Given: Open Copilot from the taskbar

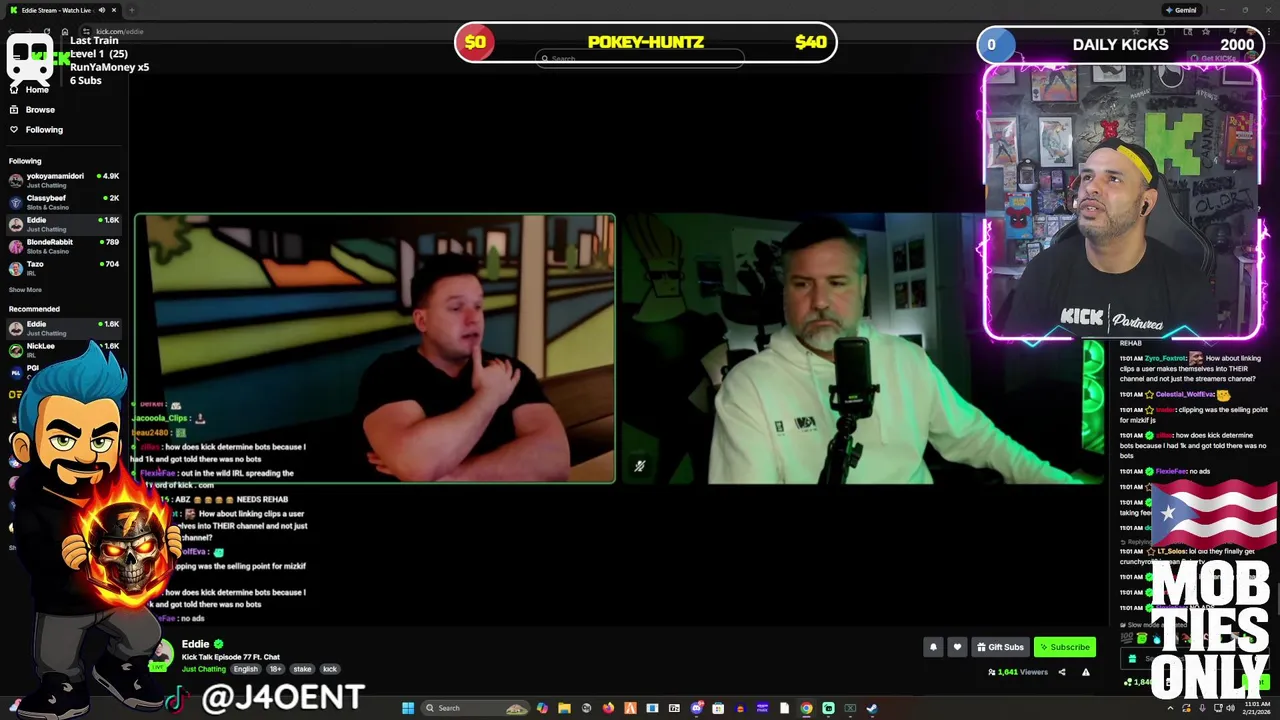Looking at the screenshot, I should [x=542, y=708].
